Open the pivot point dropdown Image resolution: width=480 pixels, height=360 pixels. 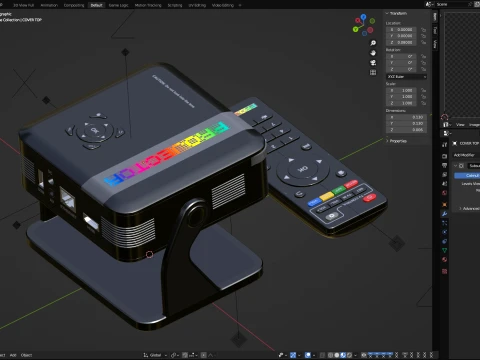click(x=175, y=355)
